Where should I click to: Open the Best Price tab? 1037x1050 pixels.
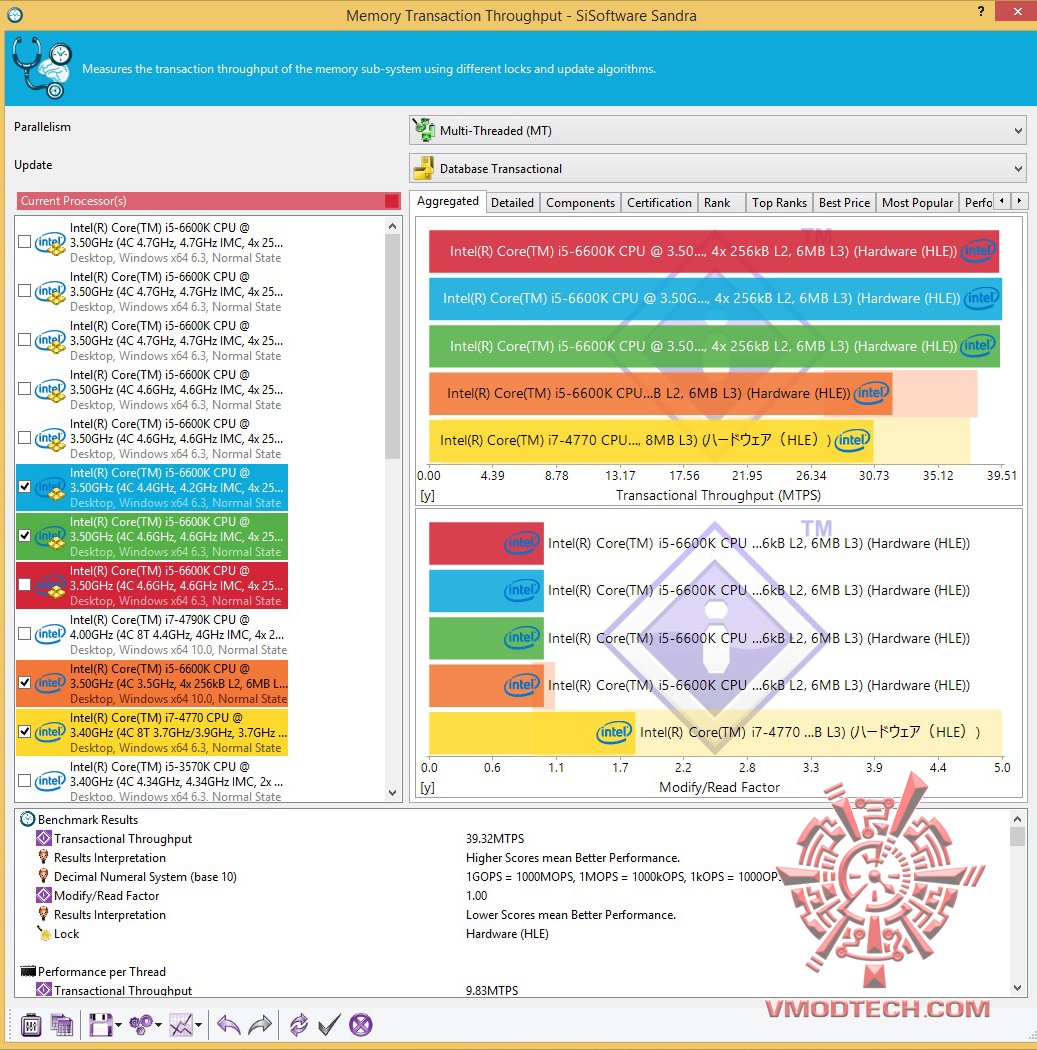[844, 202]
